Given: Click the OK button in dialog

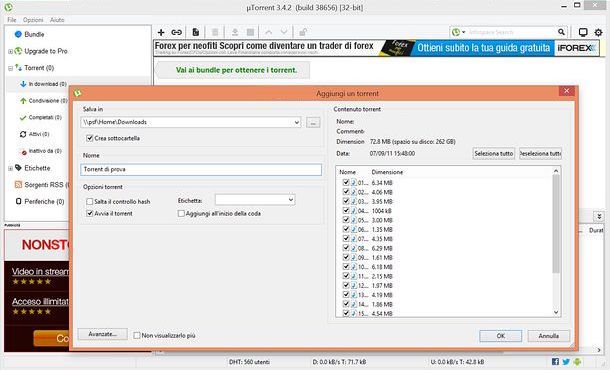Looking at the screenshot, I should point(500,336).
